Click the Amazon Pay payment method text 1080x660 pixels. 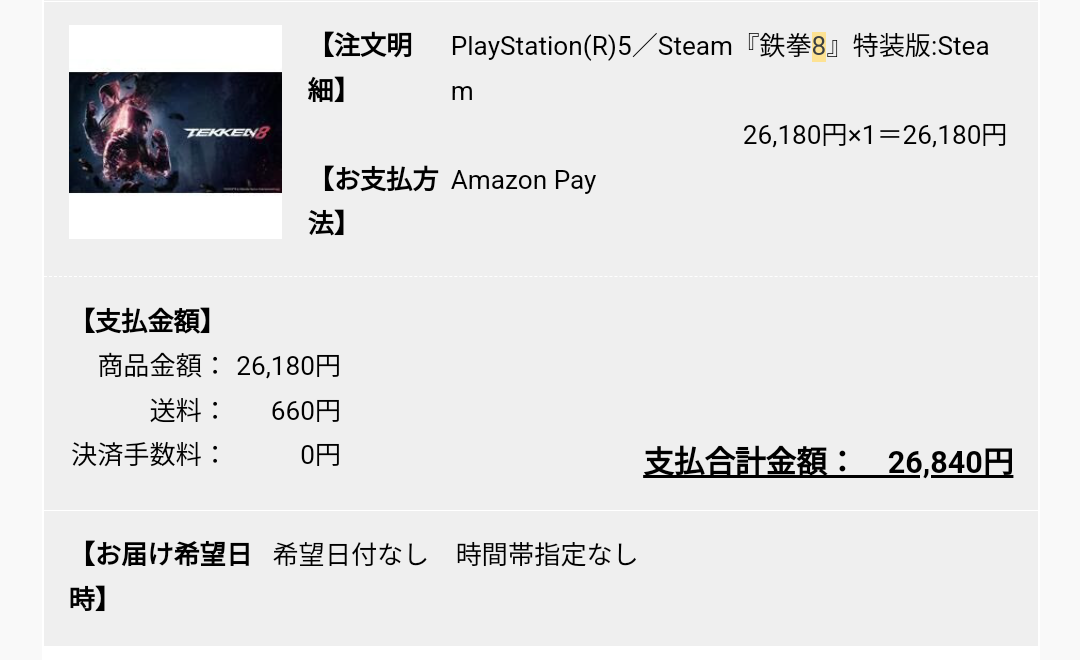click(x=523, y=180)
